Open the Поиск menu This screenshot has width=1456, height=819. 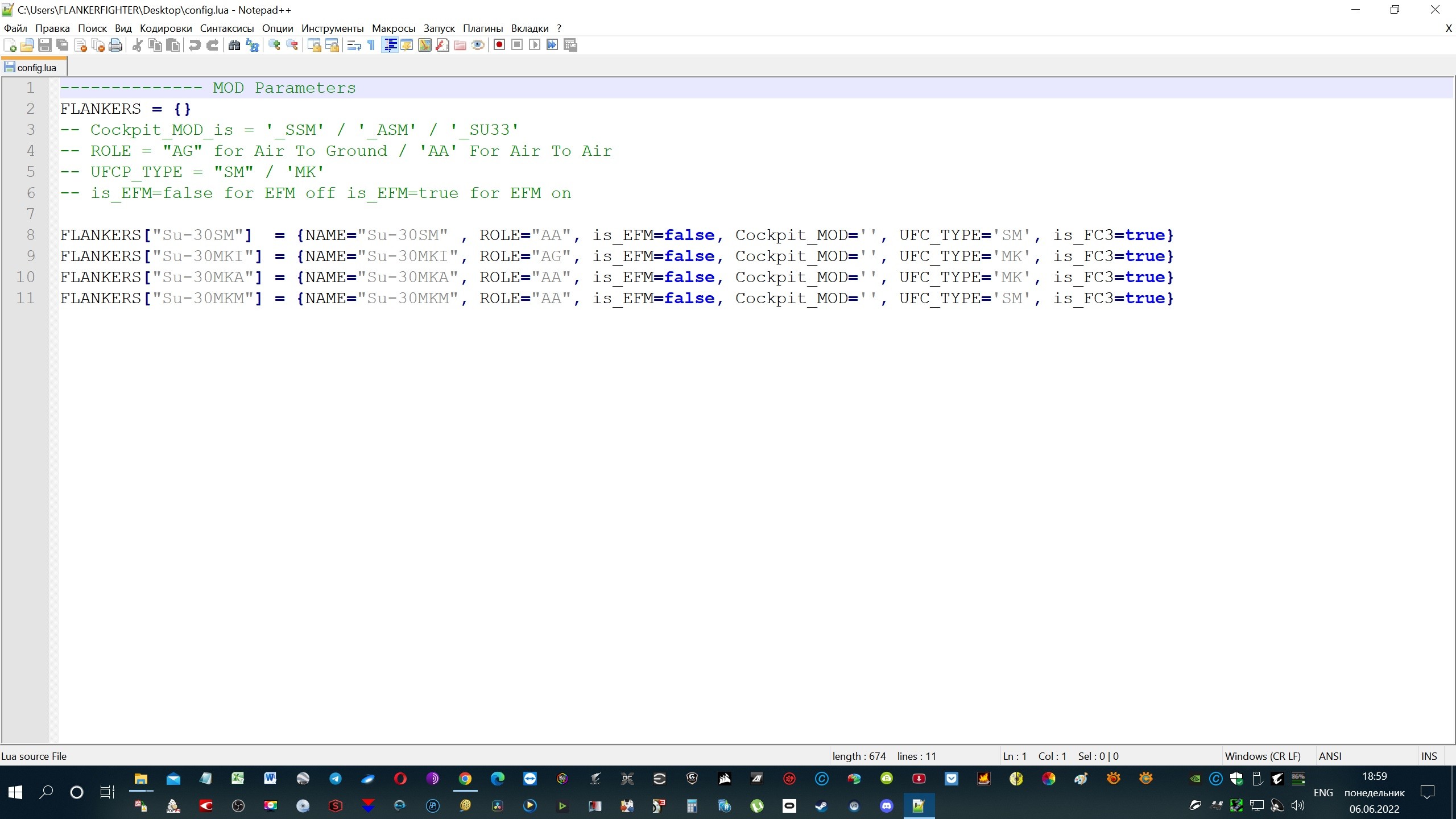[92, 28]
